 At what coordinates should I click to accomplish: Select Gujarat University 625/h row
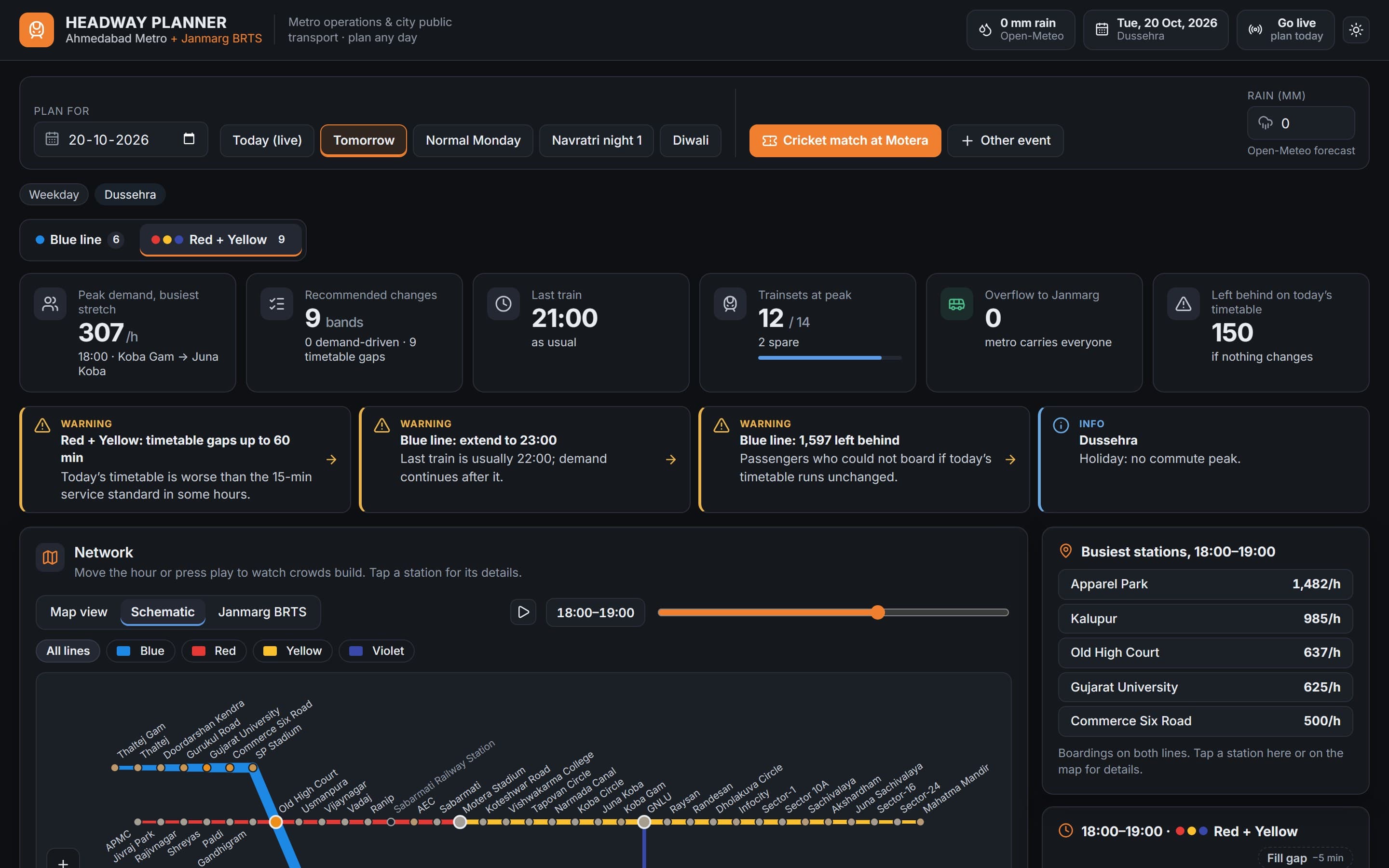coord(1205,687)
